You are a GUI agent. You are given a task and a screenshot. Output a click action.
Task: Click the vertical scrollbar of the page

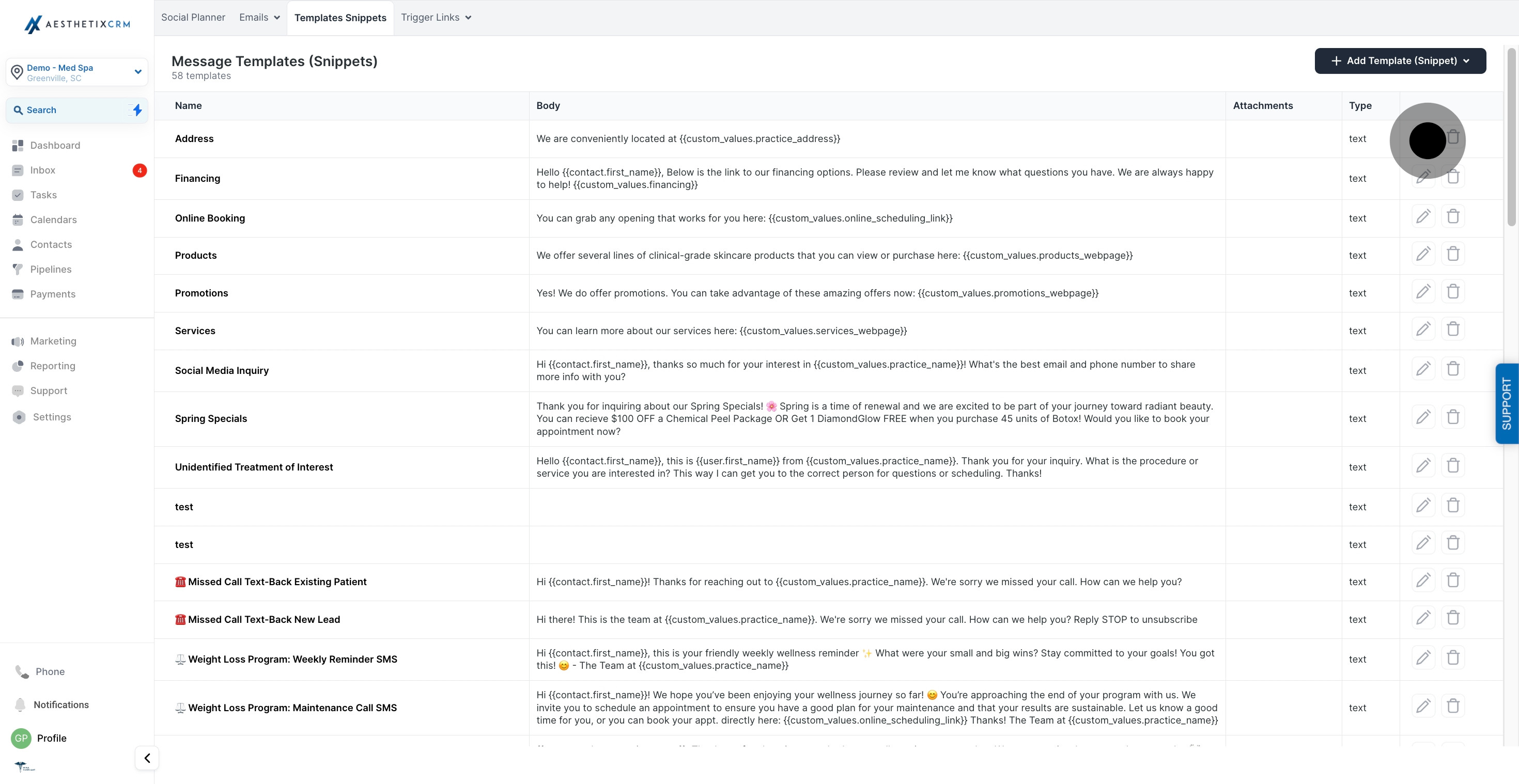pyautogui.click(x=1511, y=138)
